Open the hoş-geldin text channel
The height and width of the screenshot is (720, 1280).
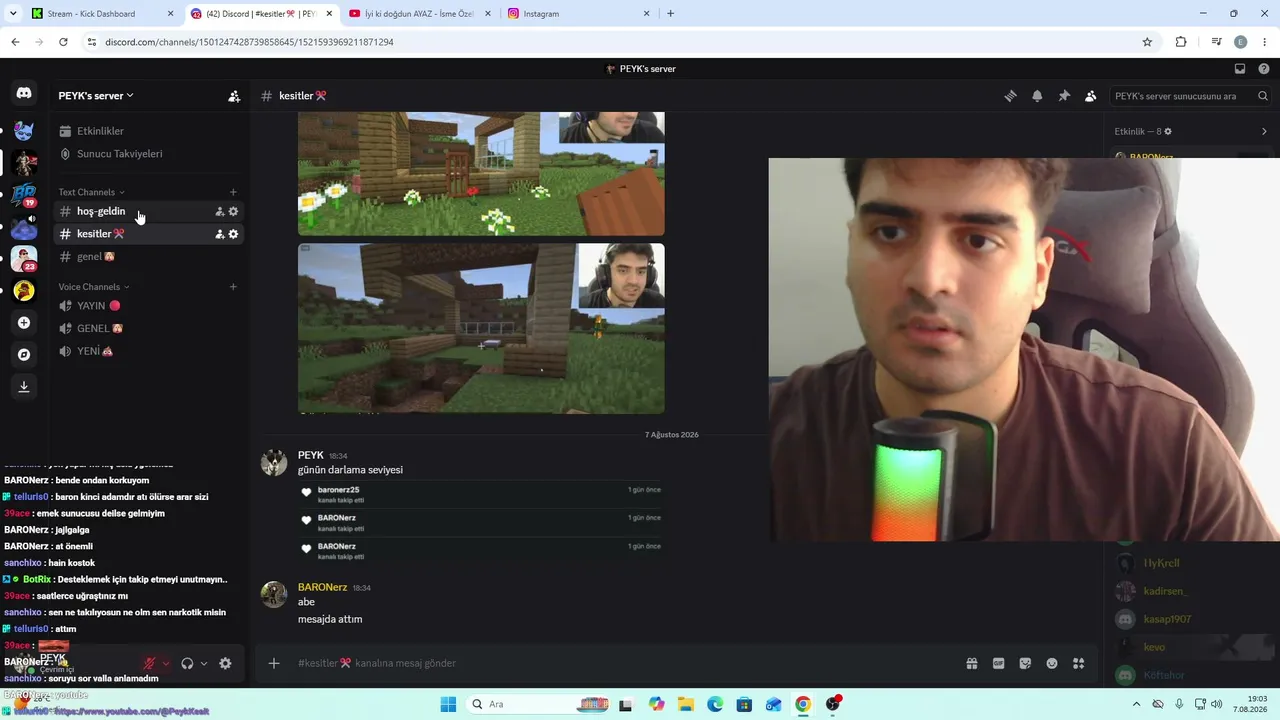[101, 211]
